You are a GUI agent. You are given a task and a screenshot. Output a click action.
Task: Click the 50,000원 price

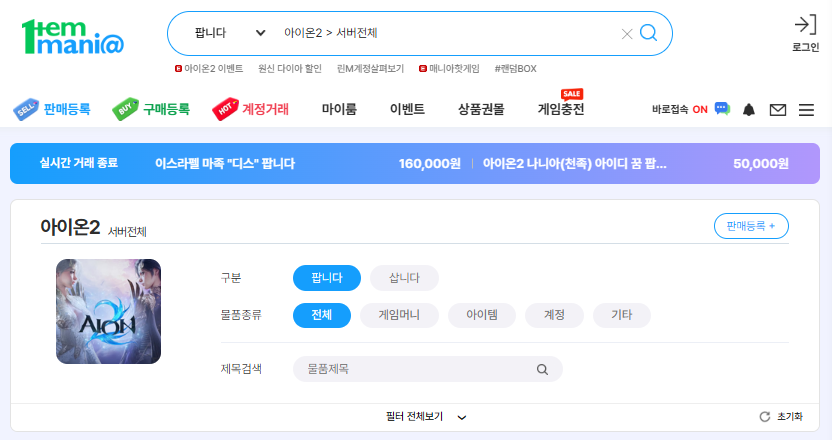pyautogui.click(x=761, y=163)
